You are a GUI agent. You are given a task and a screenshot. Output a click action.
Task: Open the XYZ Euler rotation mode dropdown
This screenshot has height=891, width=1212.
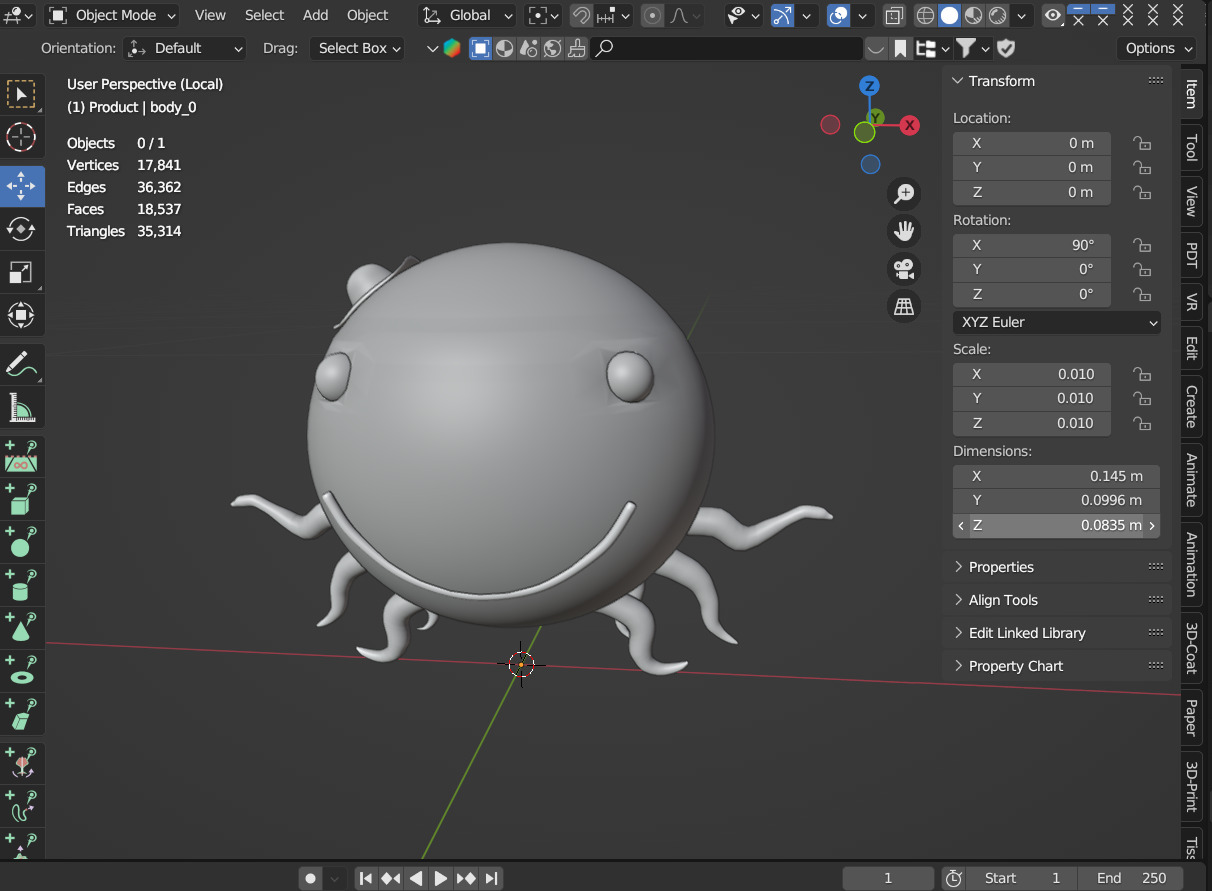1057,322
